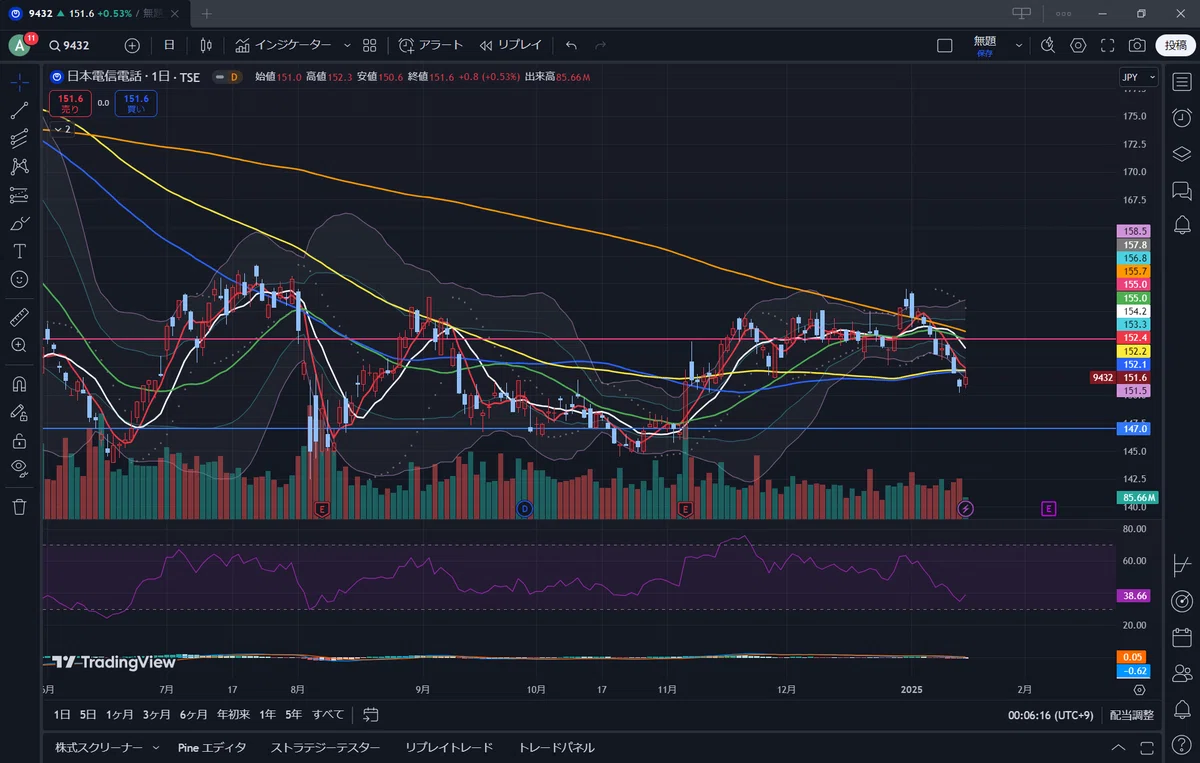Start bar Replay mode
The height and width of the screenshot is (763, 1200).
point(510,45)
